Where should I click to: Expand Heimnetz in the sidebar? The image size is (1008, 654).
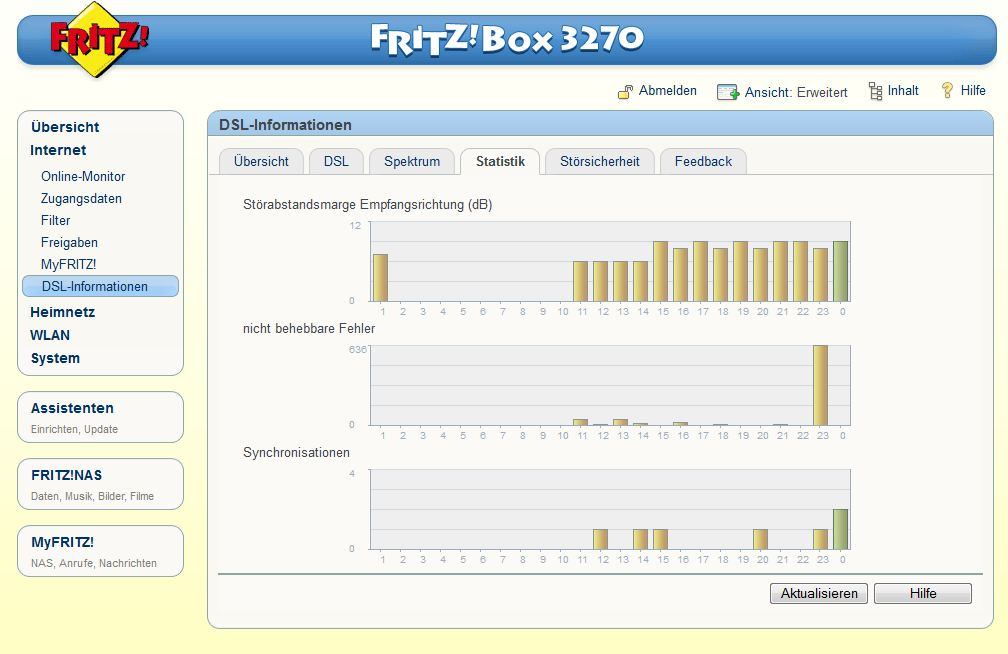(62, 313)
